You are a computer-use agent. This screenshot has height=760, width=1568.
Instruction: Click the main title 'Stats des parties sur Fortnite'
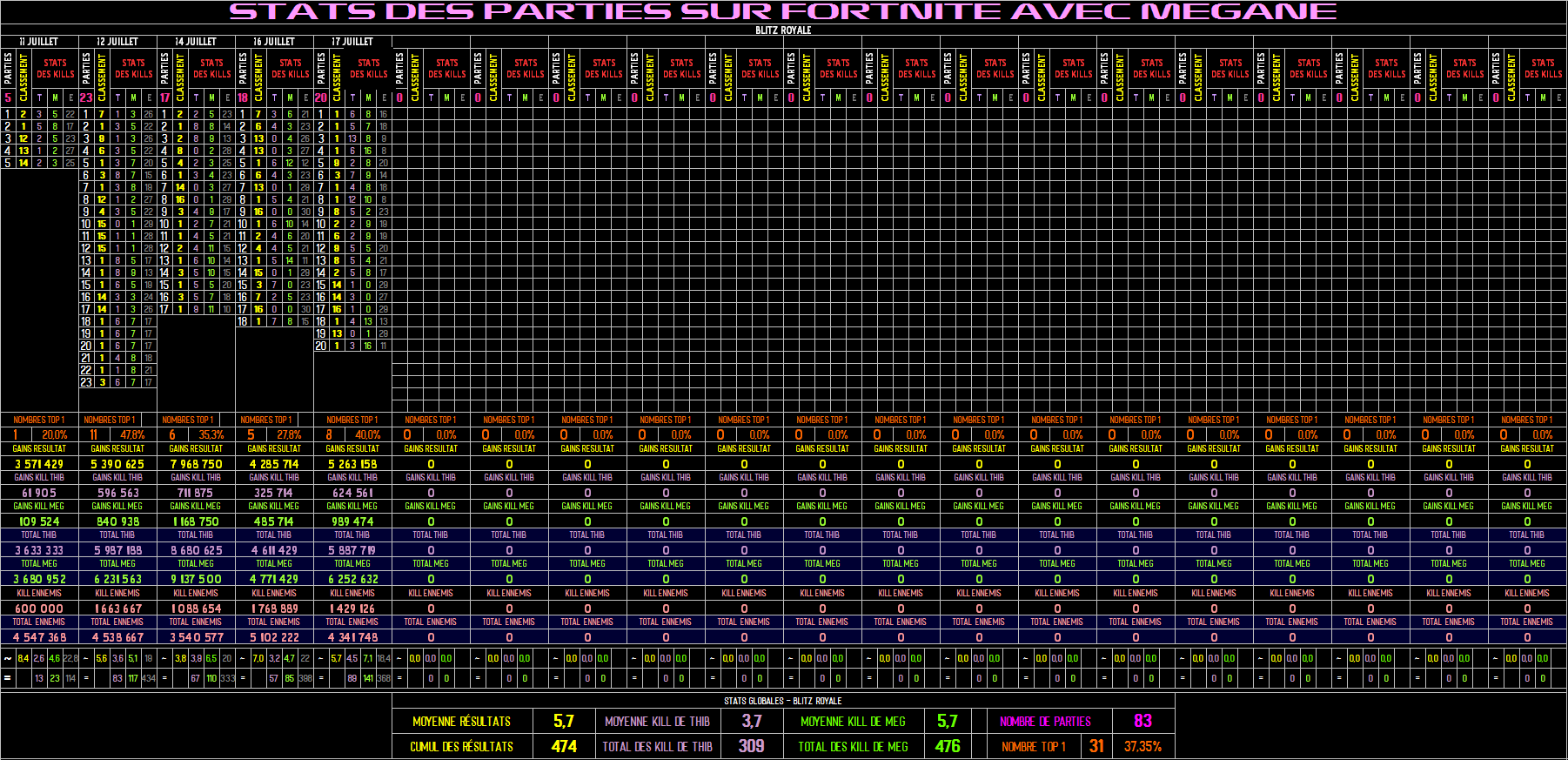[782, 11]
